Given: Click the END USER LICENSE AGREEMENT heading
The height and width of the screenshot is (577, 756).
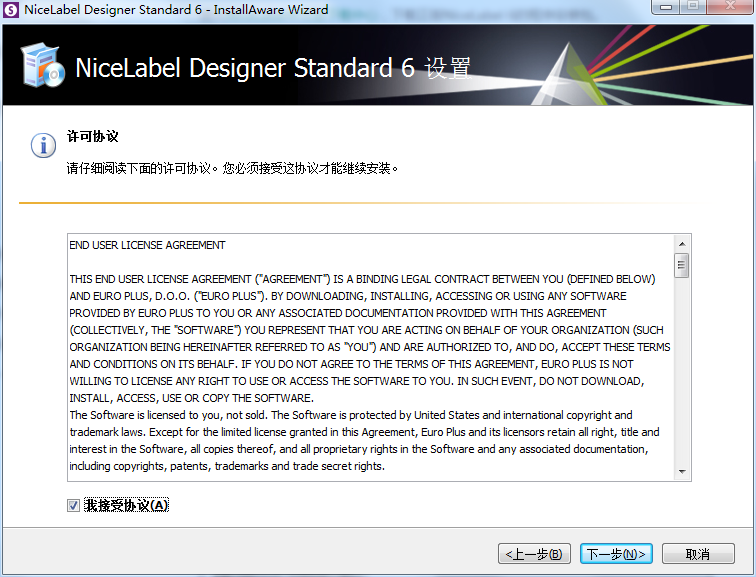Looking at the screenshot, I should [x=148, y=245].
